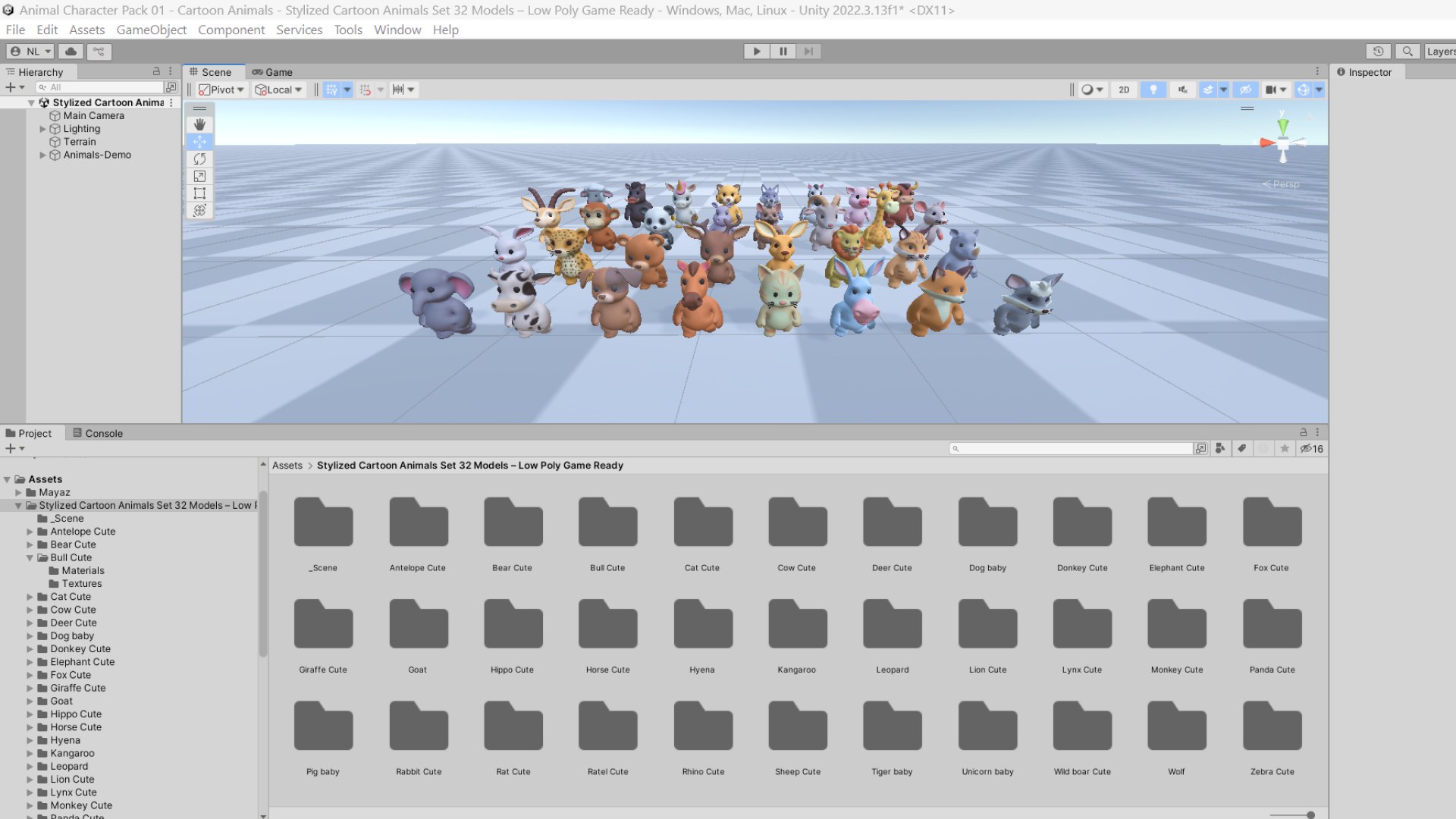
Task: Click the scene orientation gizmo Y axis
Action: point(1282,124)
